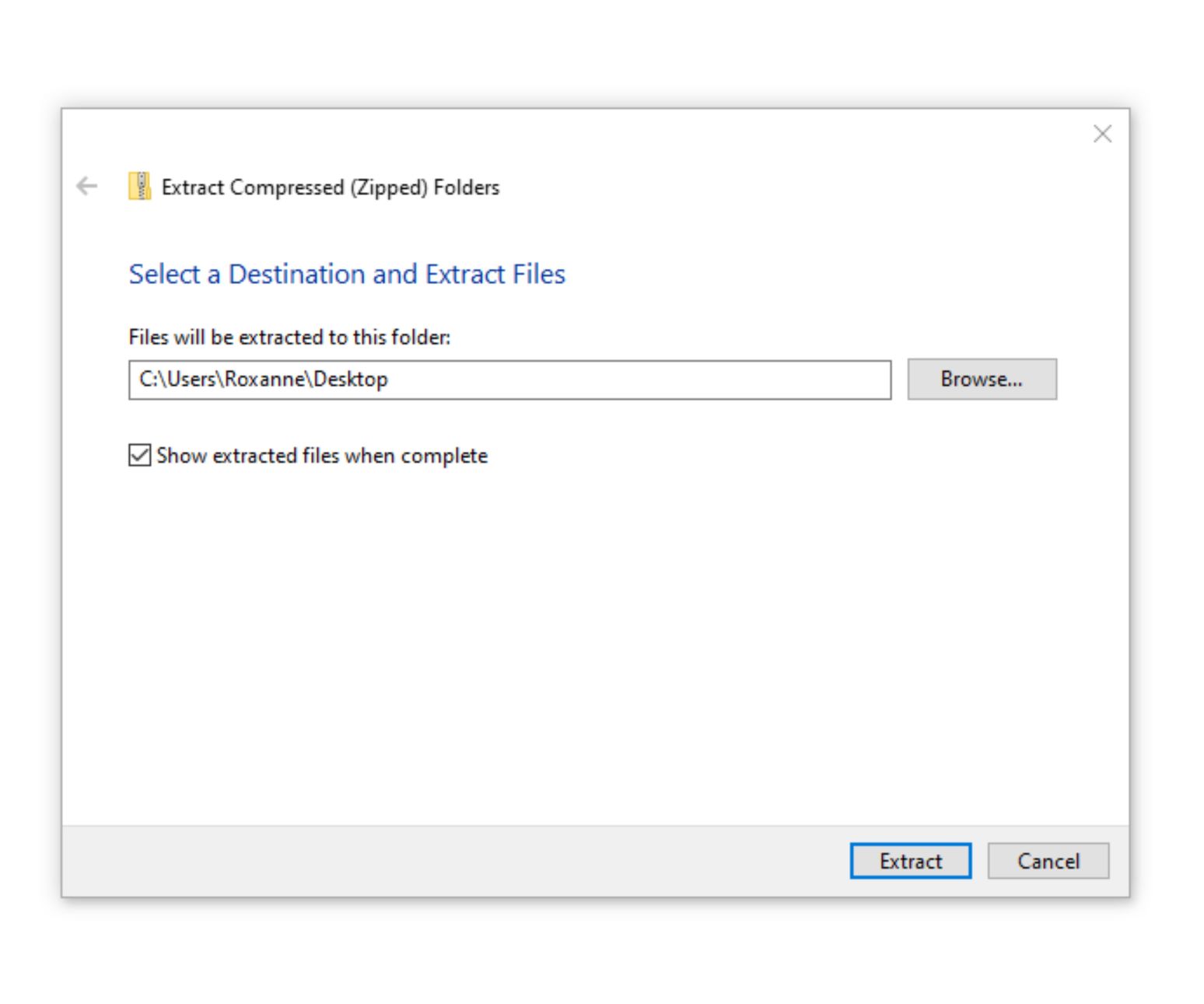Open the Browse... folder picker
Viewport: 1204px width, 1004px height.
982,380
